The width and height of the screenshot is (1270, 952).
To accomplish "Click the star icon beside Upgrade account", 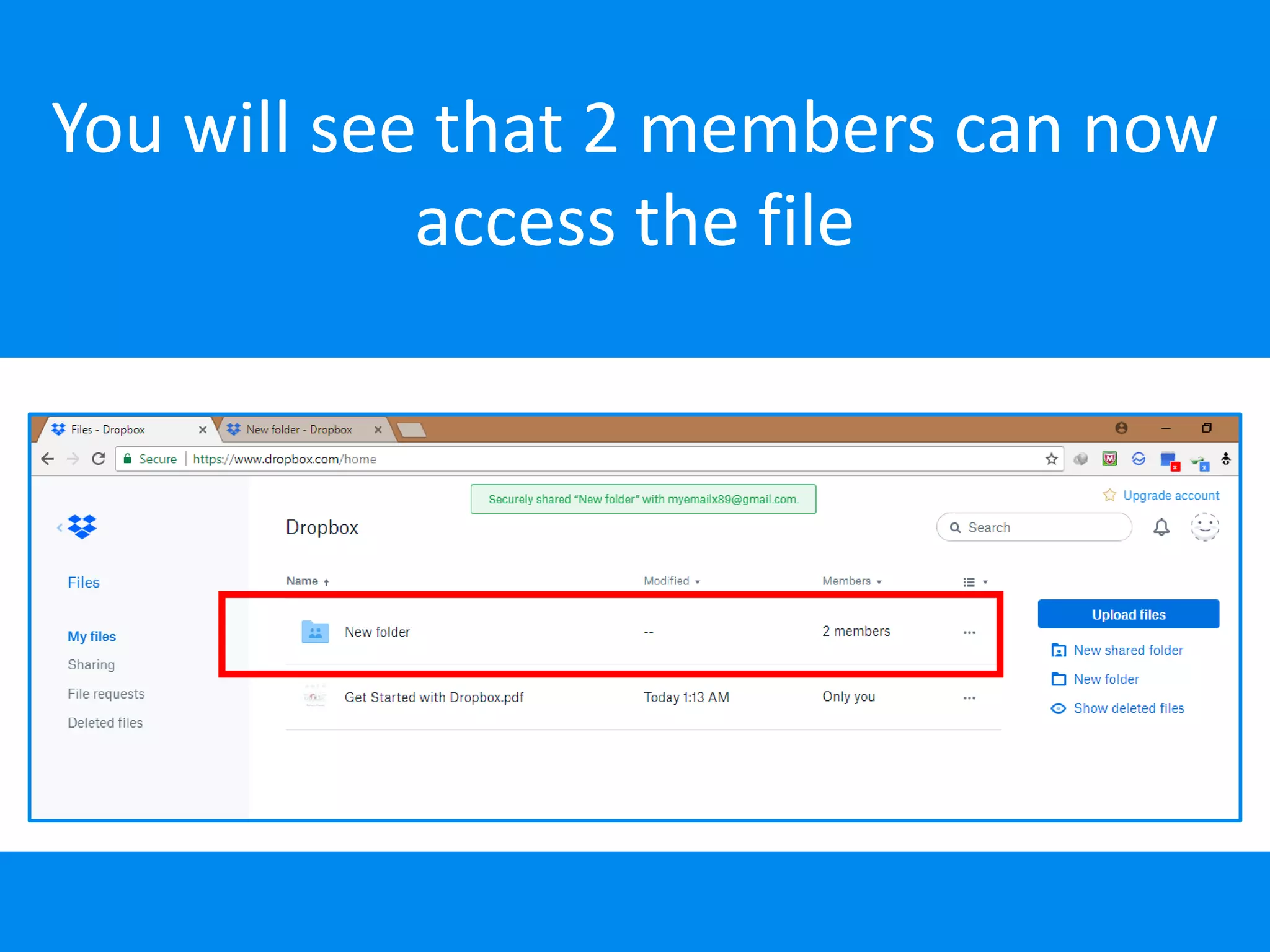I will (1109, 495).
